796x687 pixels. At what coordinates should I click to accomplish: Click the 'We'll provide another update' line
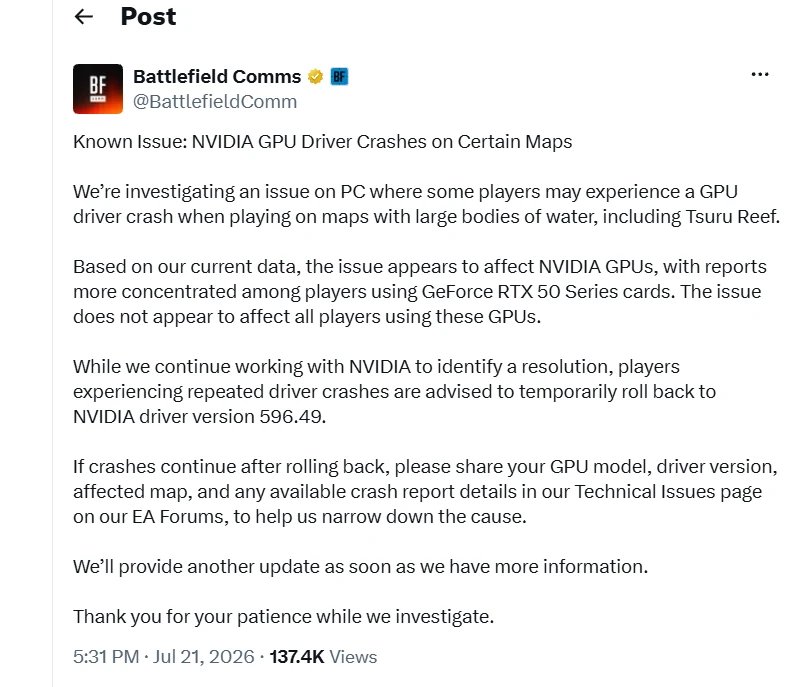pos(360,567)
